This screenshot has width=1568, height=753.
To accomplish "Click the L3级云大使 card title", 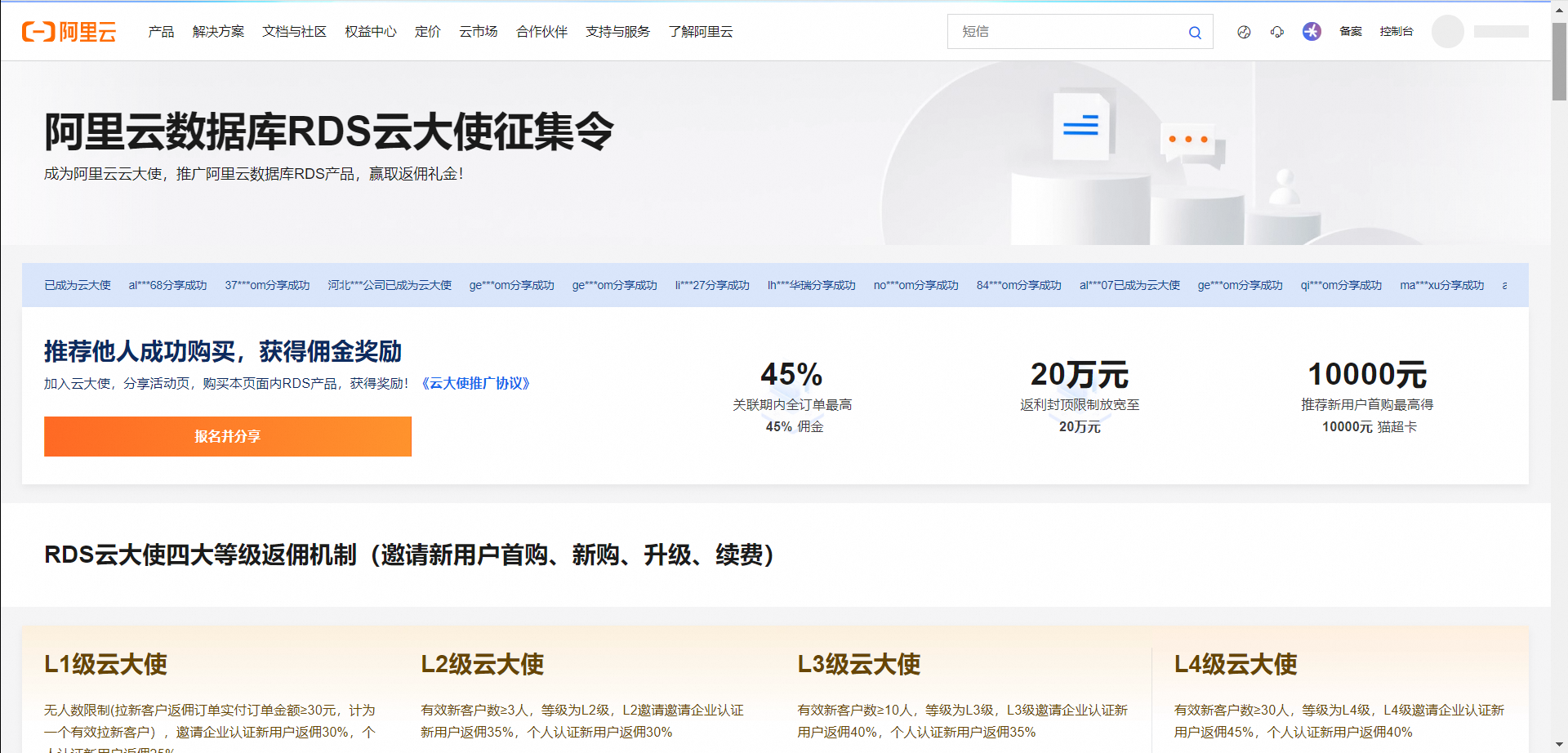I will point(859,664).
